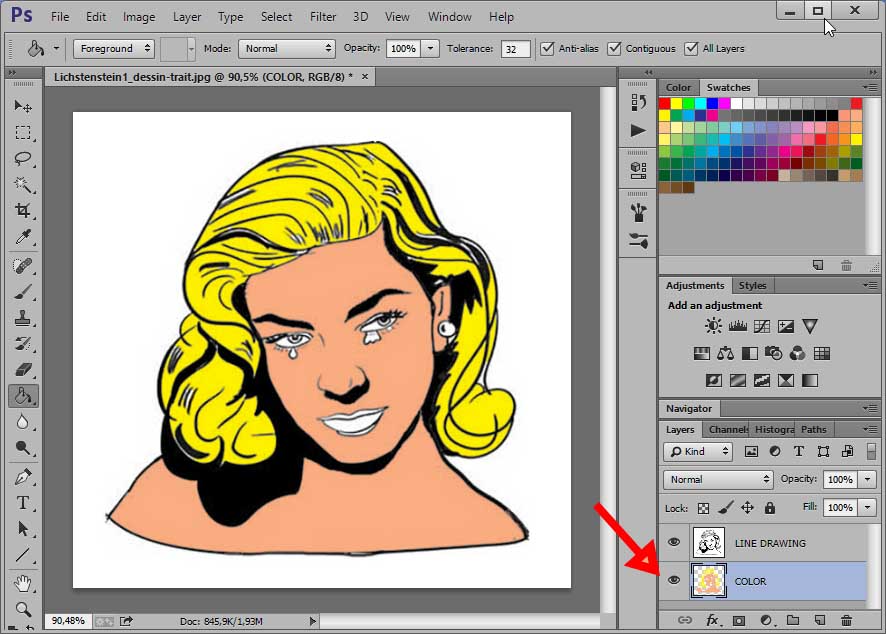Select the Brush tool

[x=23, y=292]
